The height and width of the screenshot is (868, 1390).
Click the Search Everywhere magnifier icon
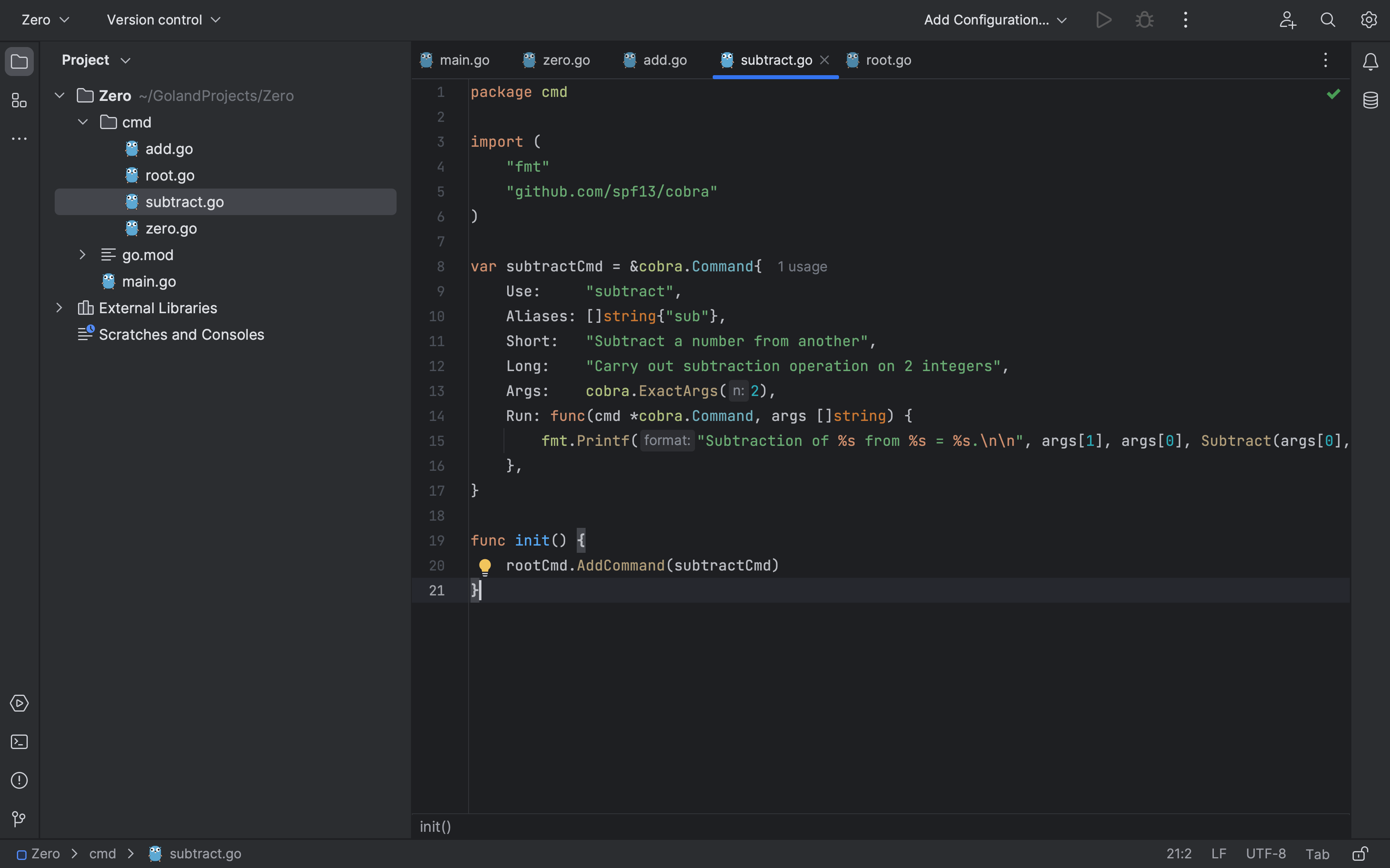[x=1327, y=20]
